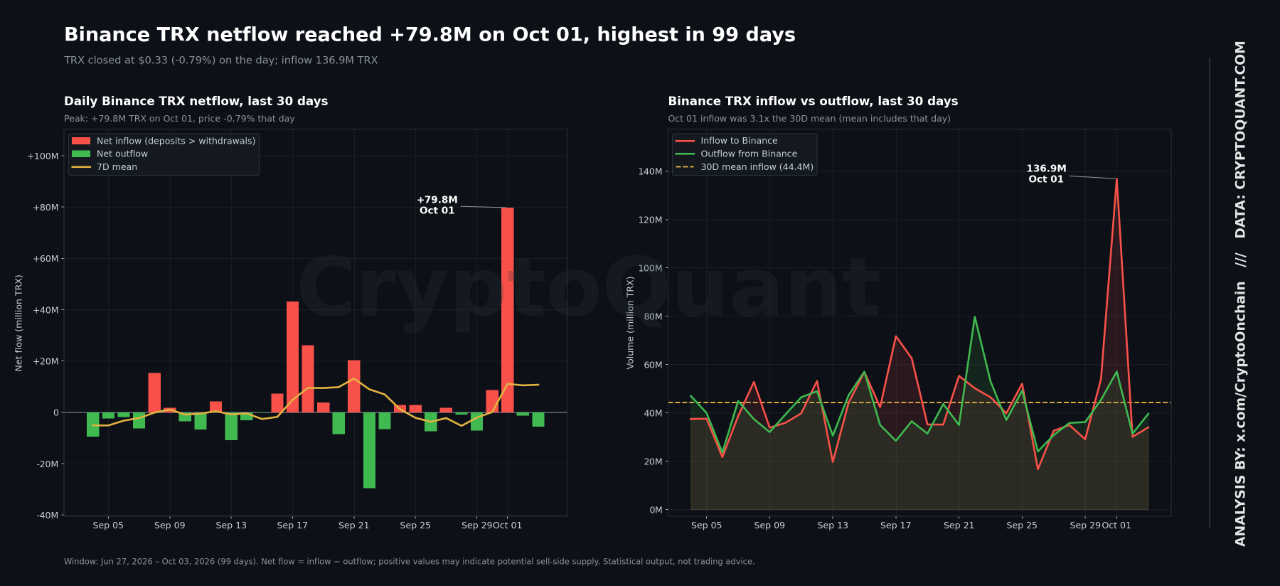Click the deepest green outflow bar

coord(369,450)
